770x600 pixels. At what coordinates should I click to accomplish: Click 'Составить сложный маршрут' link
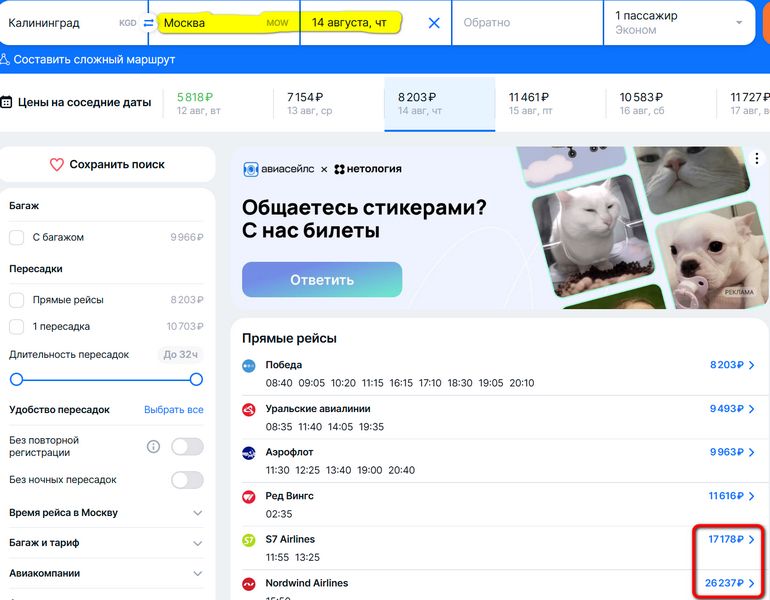94,59
